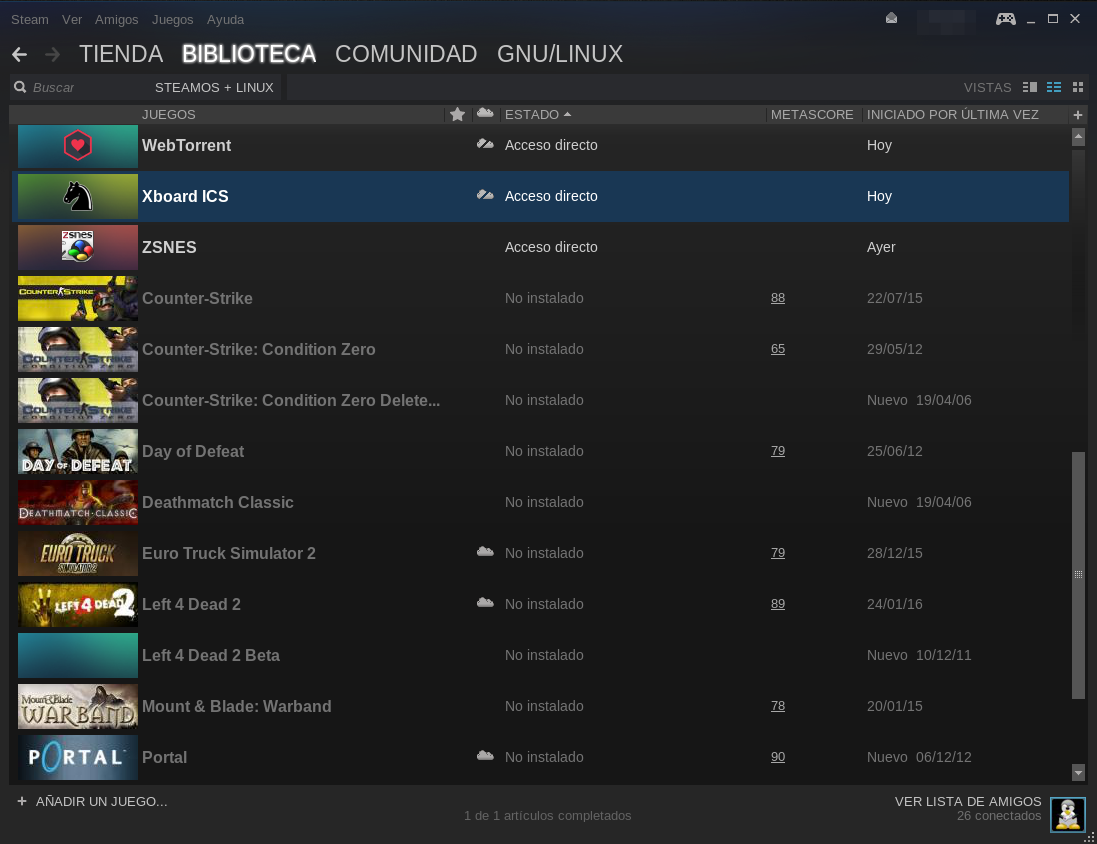Go to the TIENDA tab
This screenshot has height=844, width=1097.
(121, 54)
